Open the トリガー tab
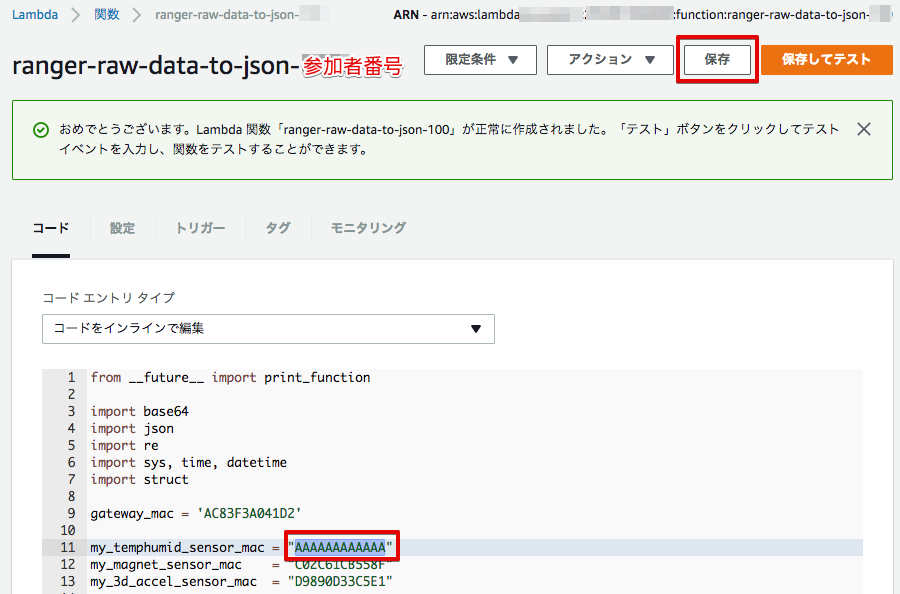The image size is (900, 594). (200, 228)
